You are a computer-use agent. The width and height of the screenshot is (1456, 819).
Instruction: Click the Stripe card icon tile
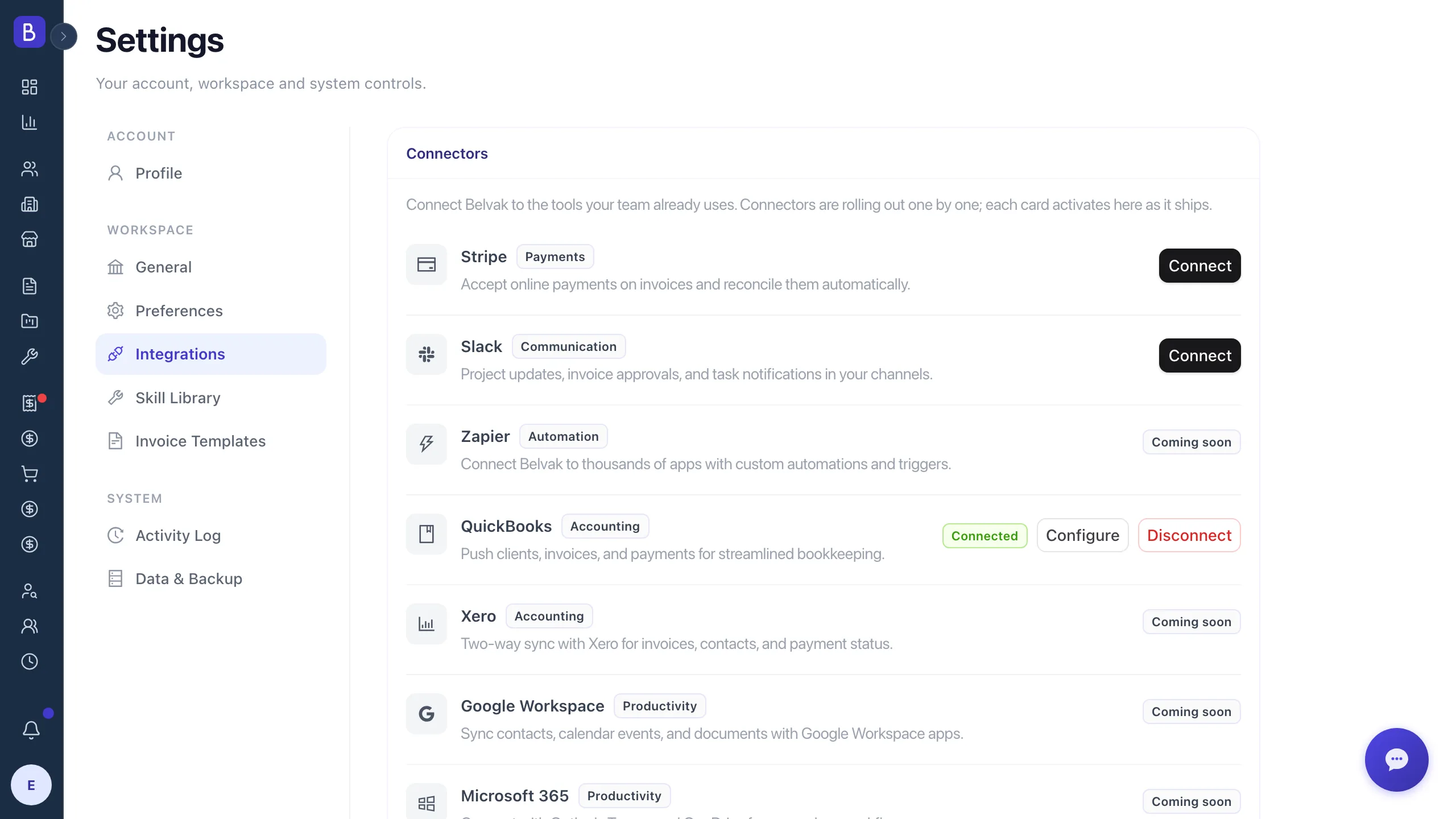(x=427, y=264)
